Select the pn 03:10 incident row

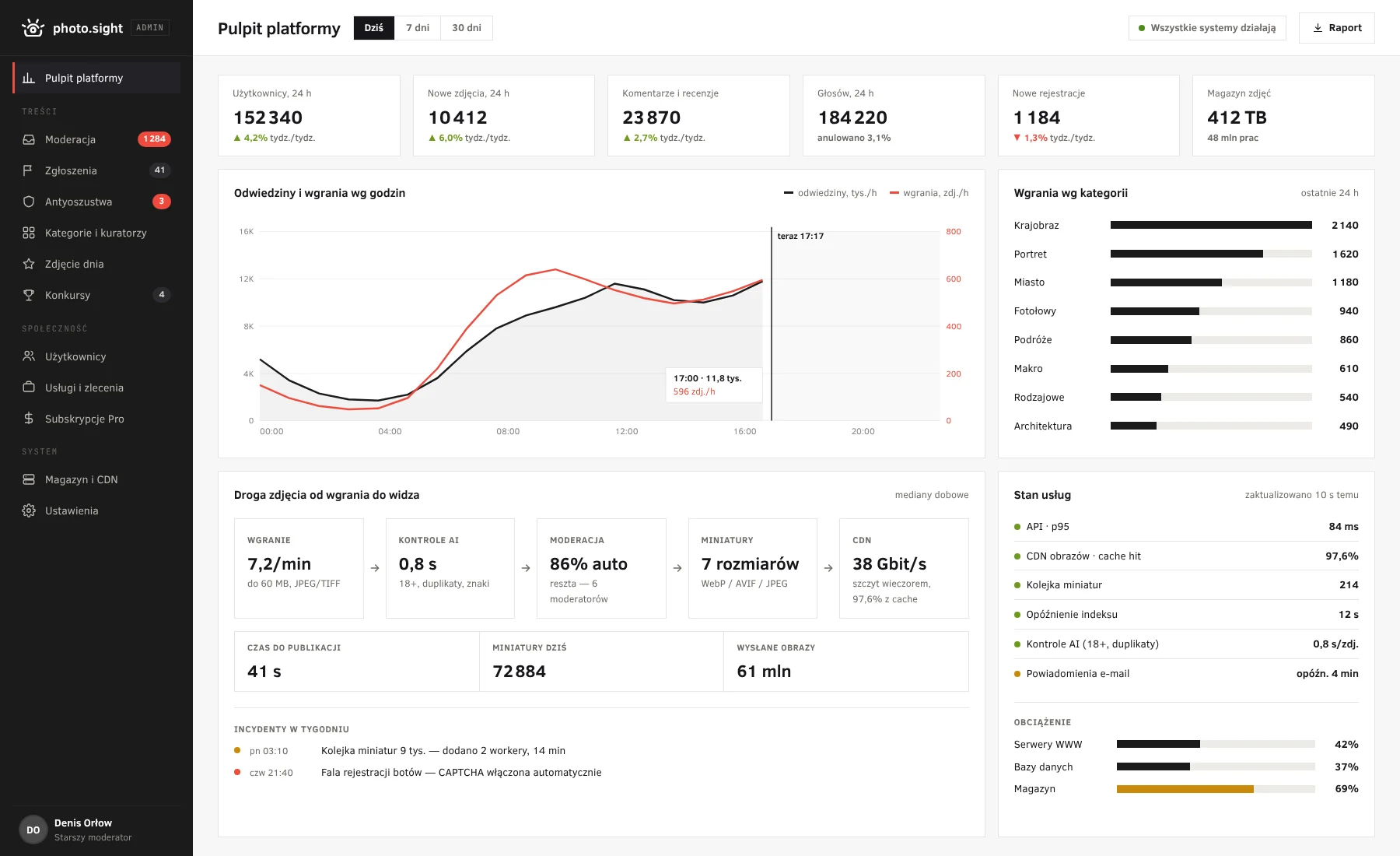(601, 751)
